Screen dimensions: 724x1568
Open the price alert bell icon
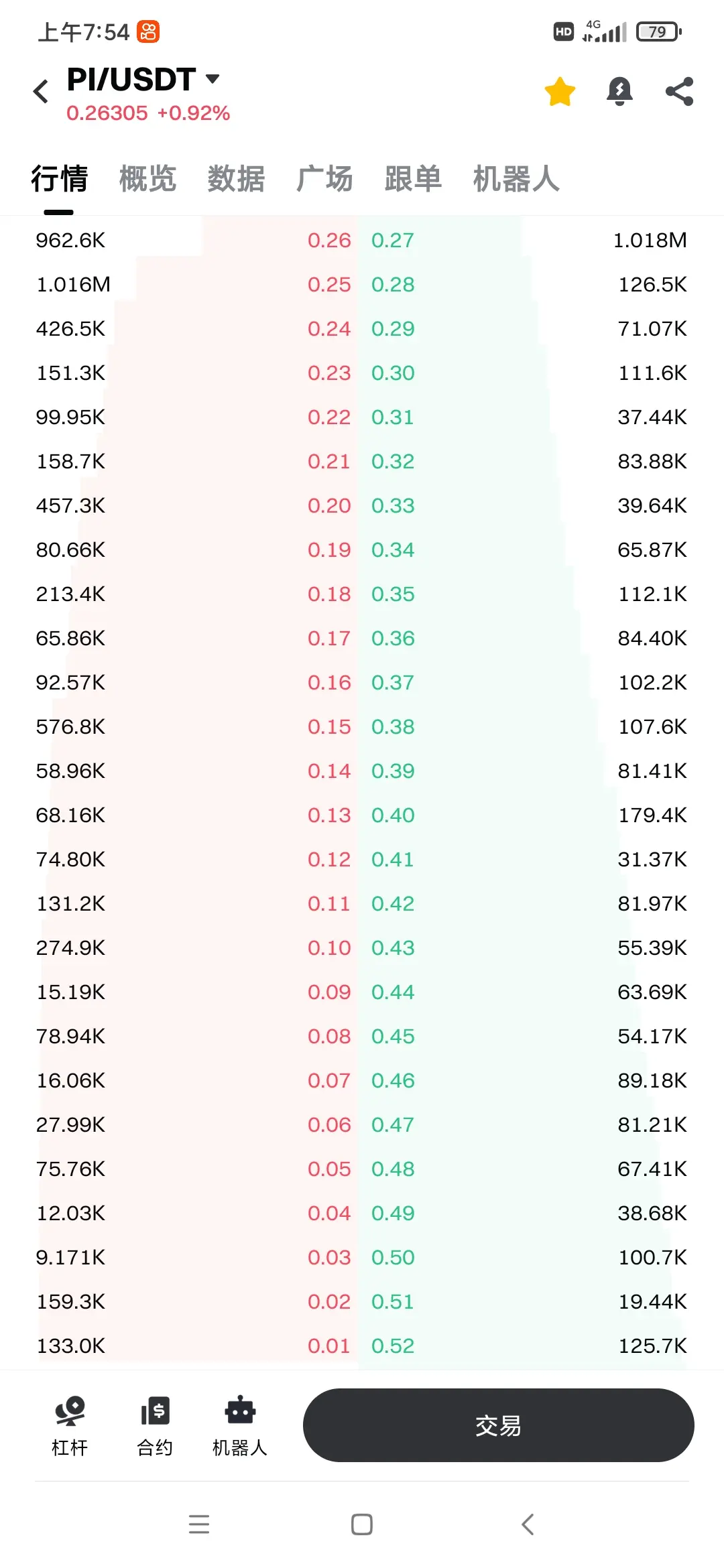[619, 92]
